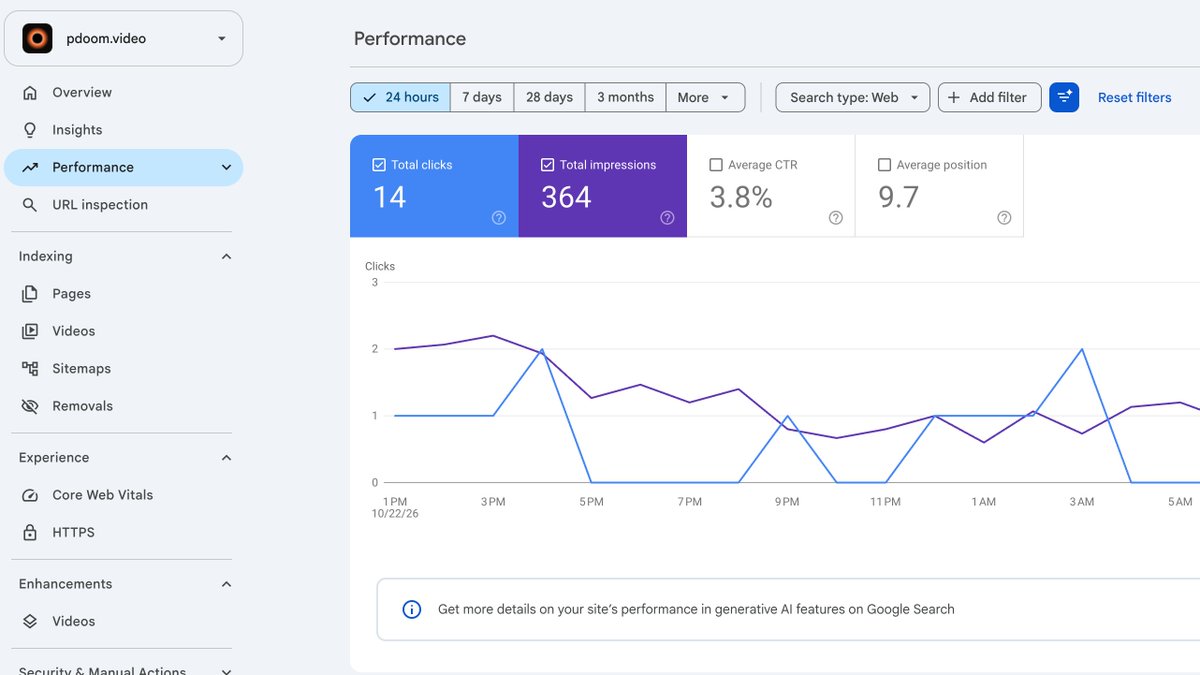1200x675 pixels.
Task: Select the 28 days range
Action: point(549,97)
